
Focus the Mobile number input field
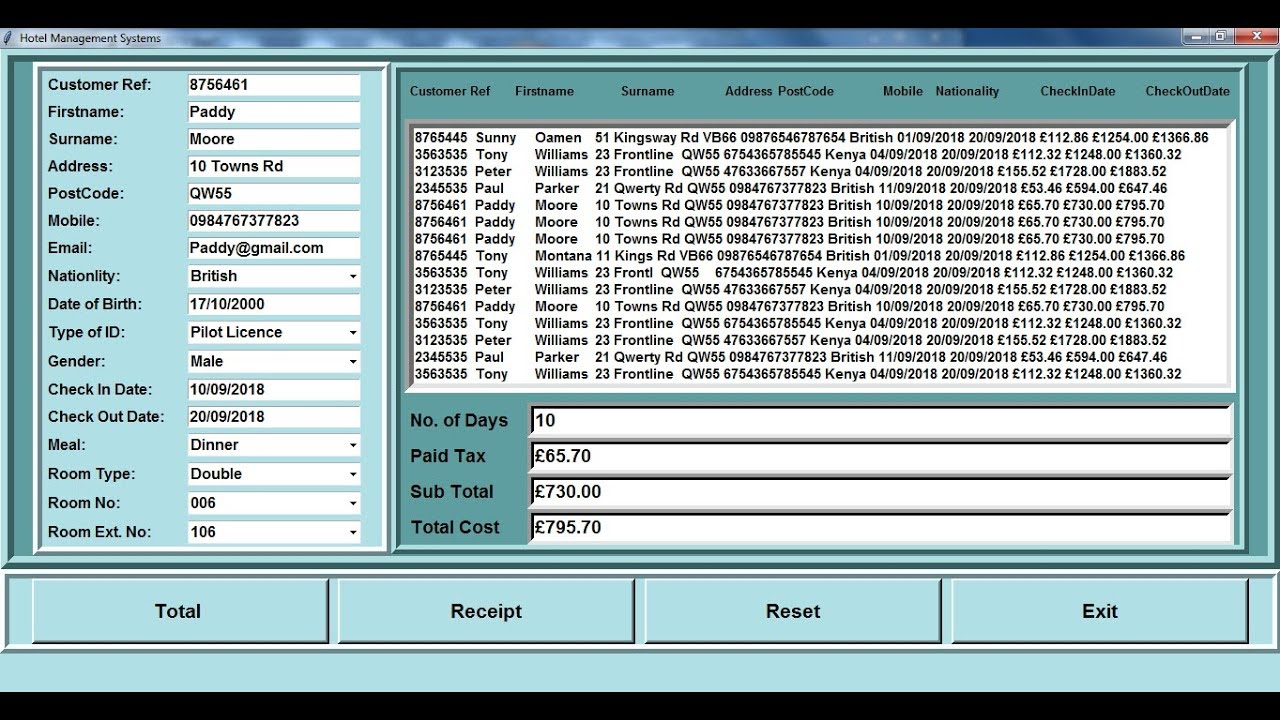point(274,221)
